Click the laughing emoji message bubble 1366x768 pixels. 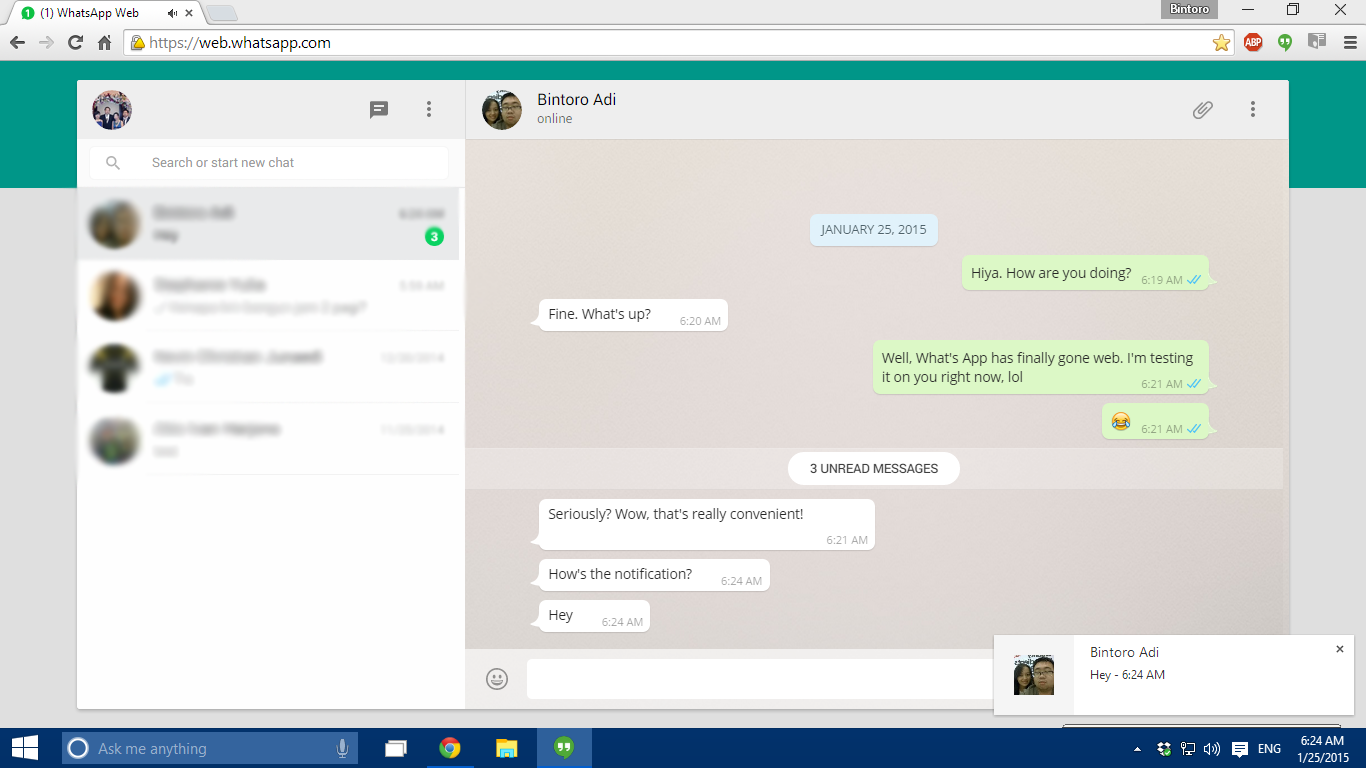[x=1155, y=422]
